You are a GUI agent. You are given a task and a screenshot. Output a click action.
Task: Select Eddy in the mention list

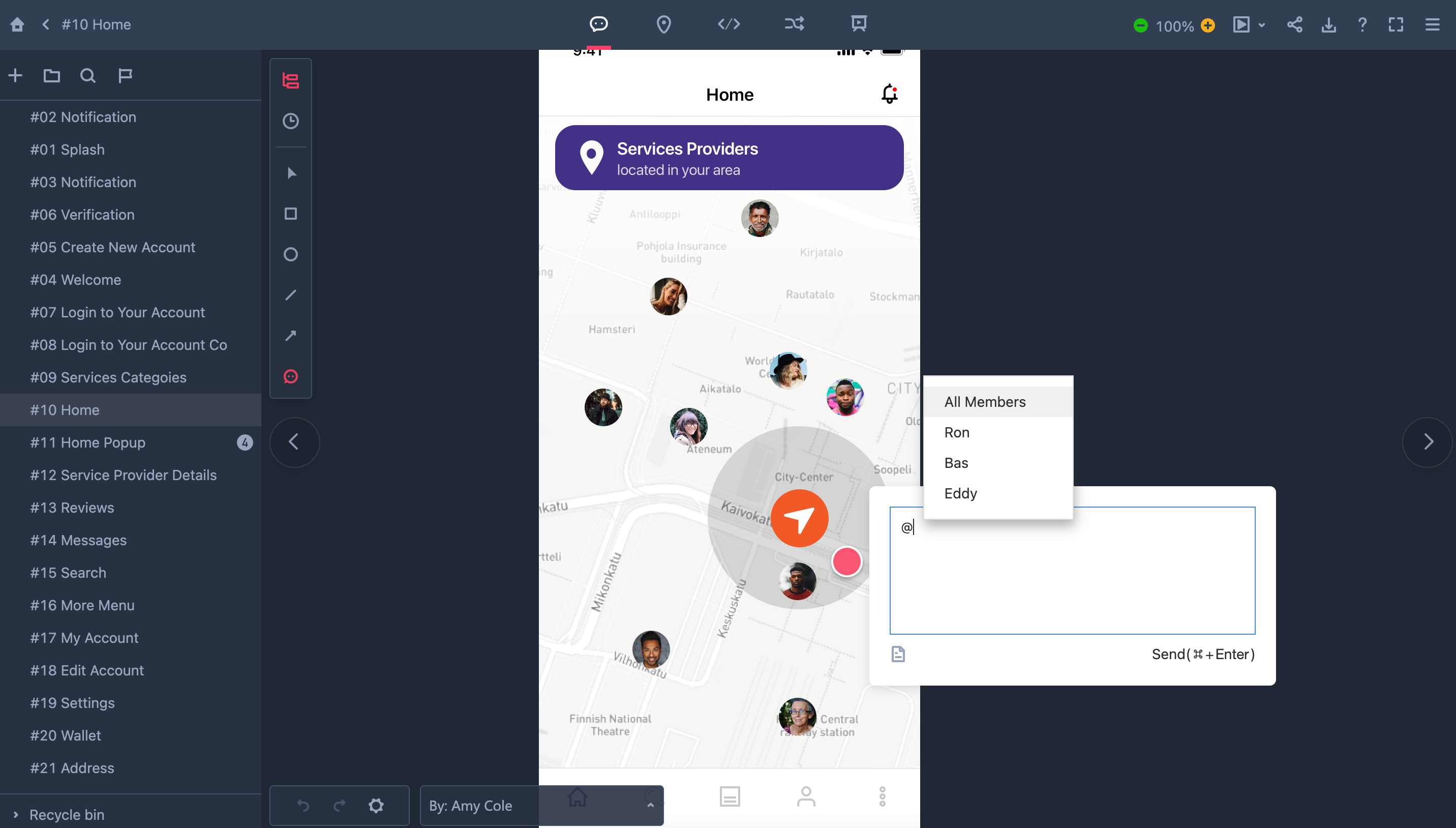pyautogui.click(x=960, y=493)
